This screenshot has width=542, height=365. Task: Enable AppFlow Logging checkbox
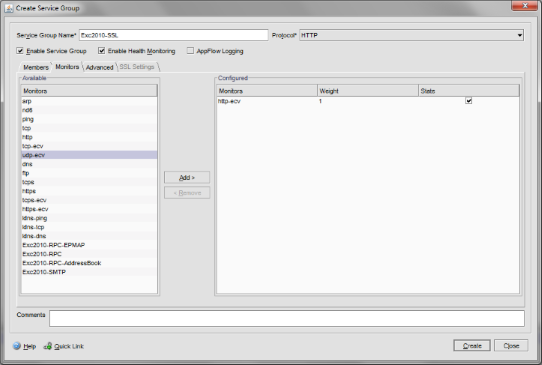tap(190, 51)
